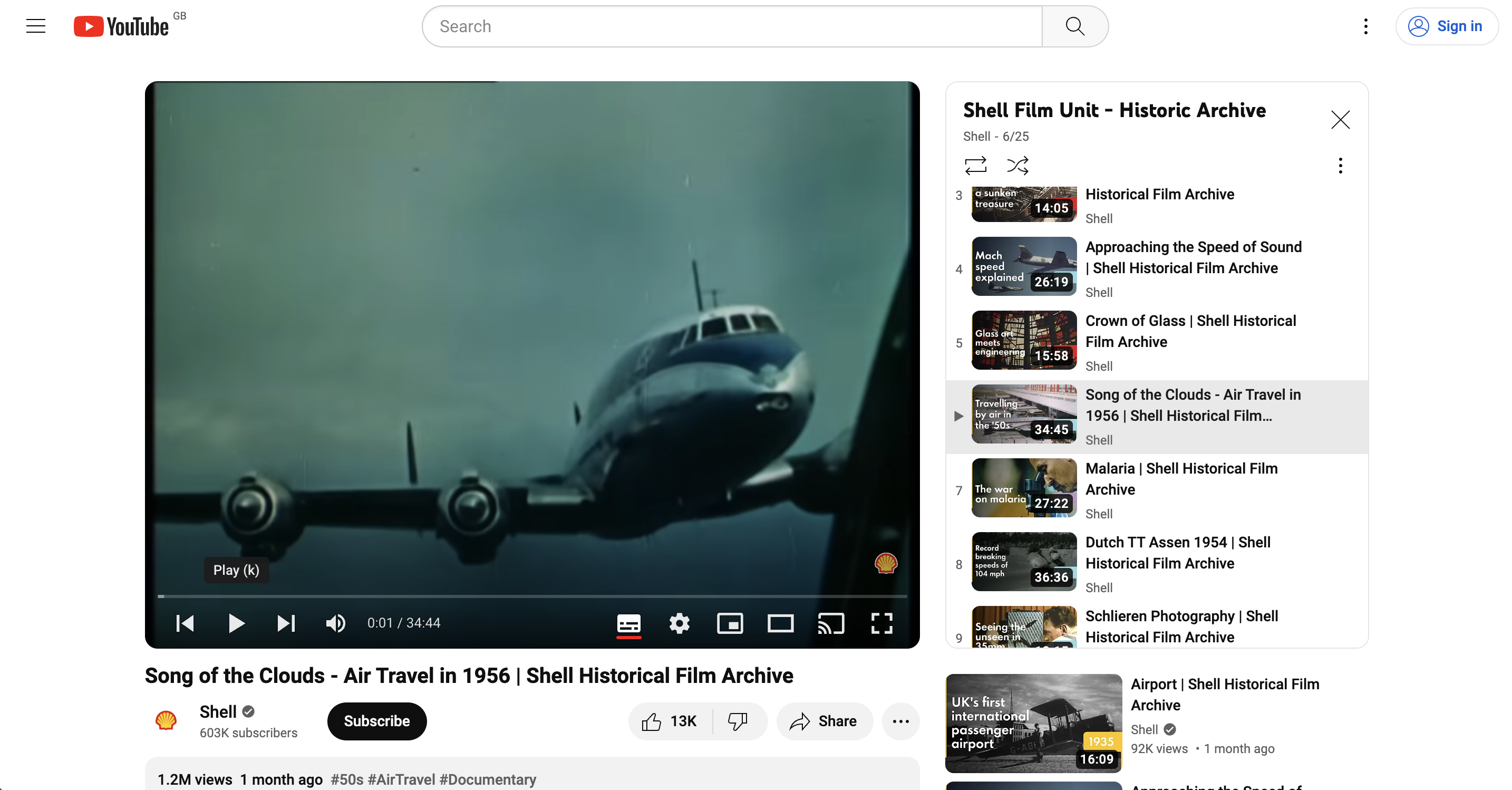1512x790 pixels.
Task: Open the player settings gear
Action: click(679, 623)
